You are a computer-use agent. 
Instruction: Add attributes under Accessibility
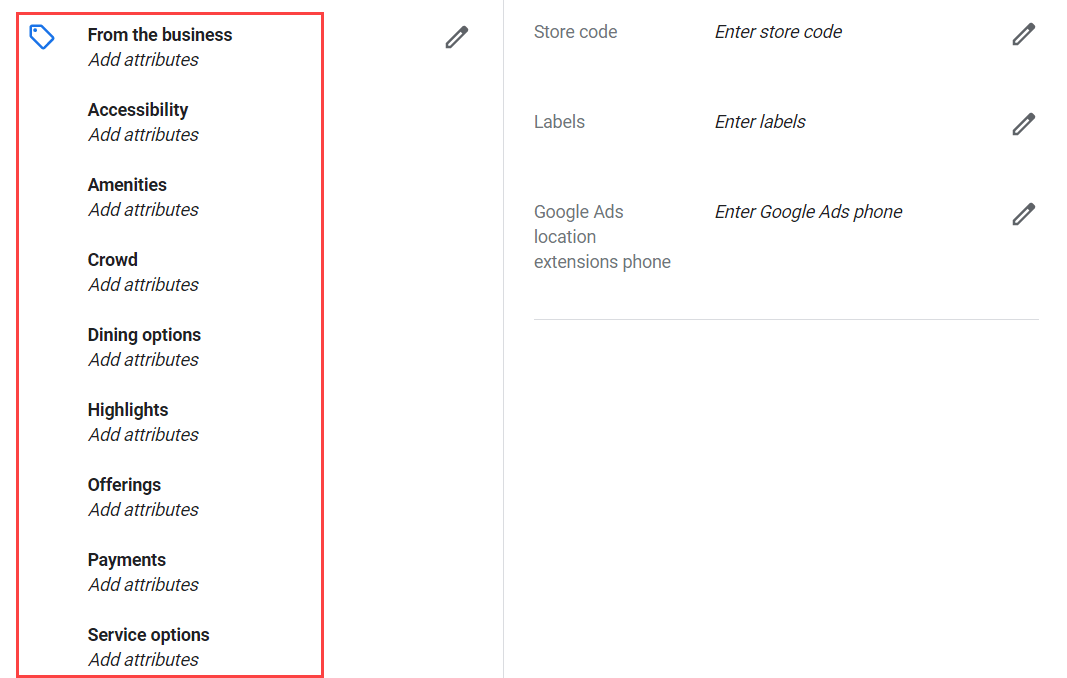click(144, 135)
